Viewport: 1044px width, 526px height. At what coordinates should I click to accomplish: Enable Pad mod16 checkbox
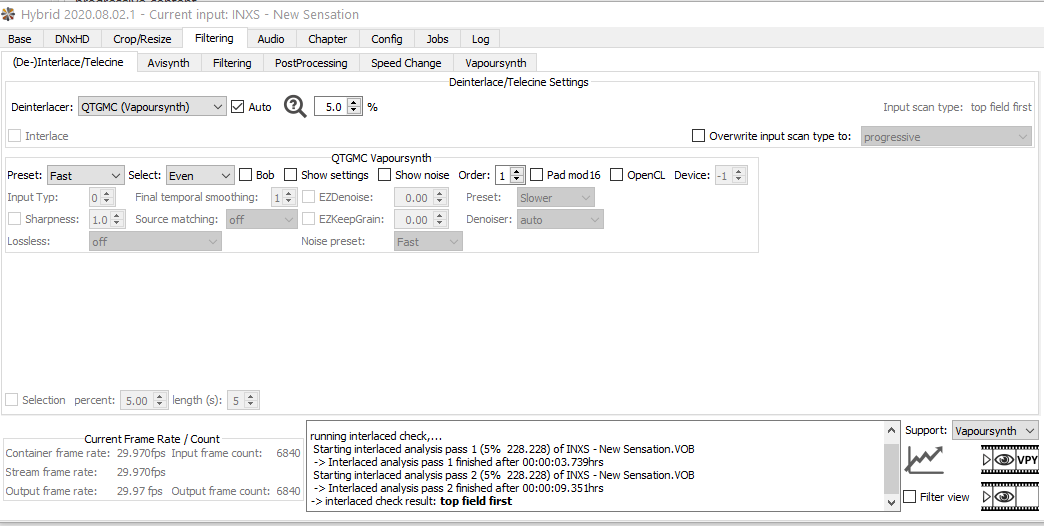coord(537,175)
